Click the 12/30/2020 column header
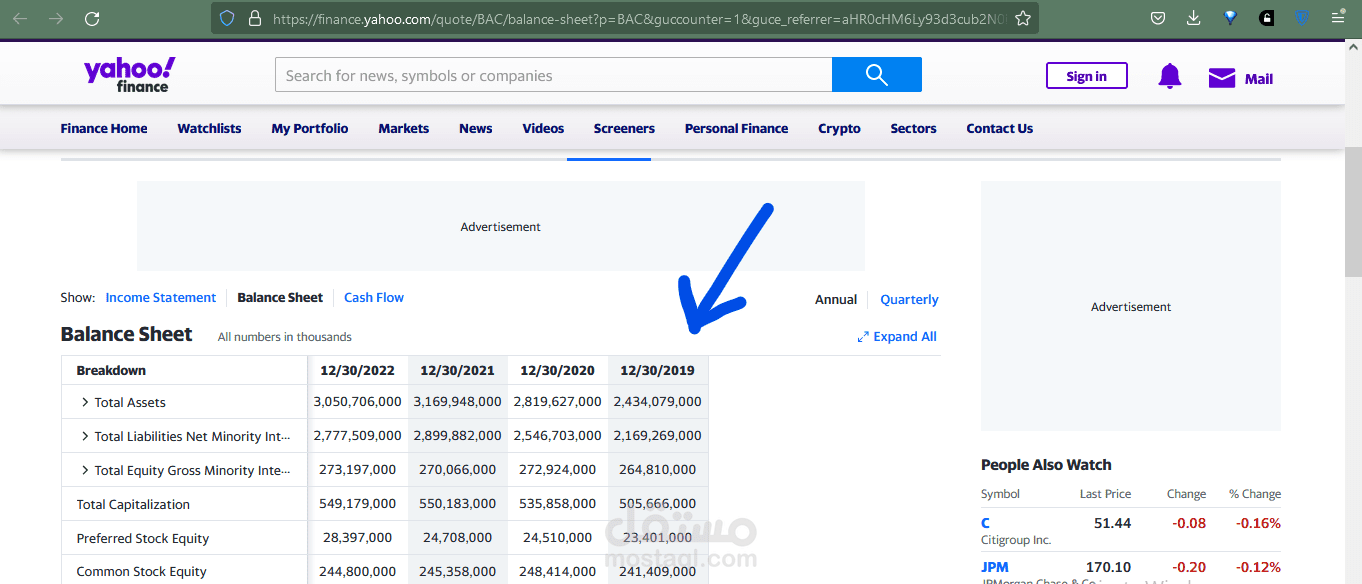Viewport: 1362px width, 584px height. (x=557, y=370)
